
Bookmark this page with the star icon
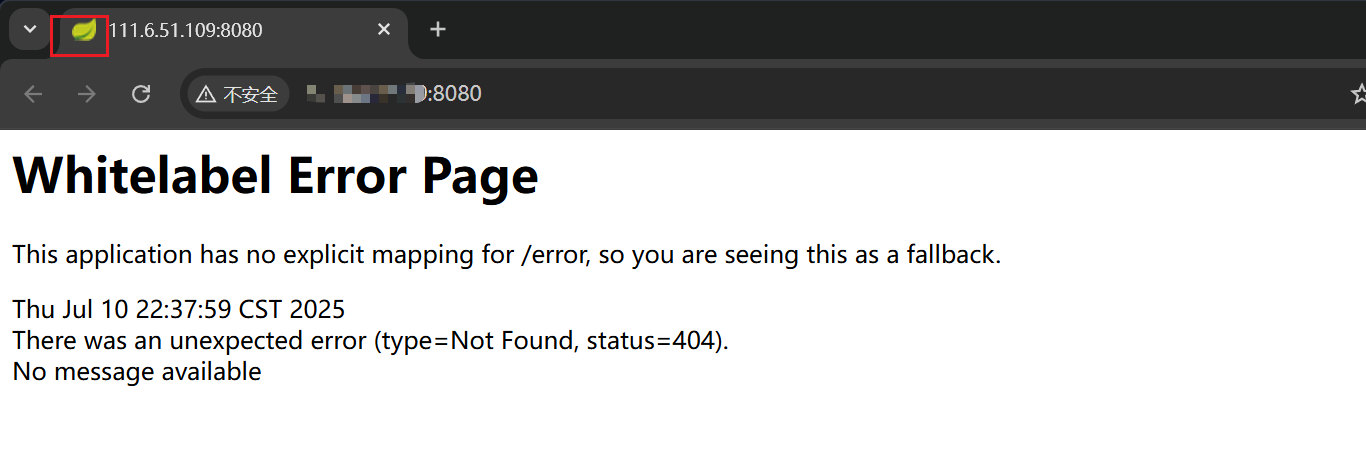[x=1358, y=94]
